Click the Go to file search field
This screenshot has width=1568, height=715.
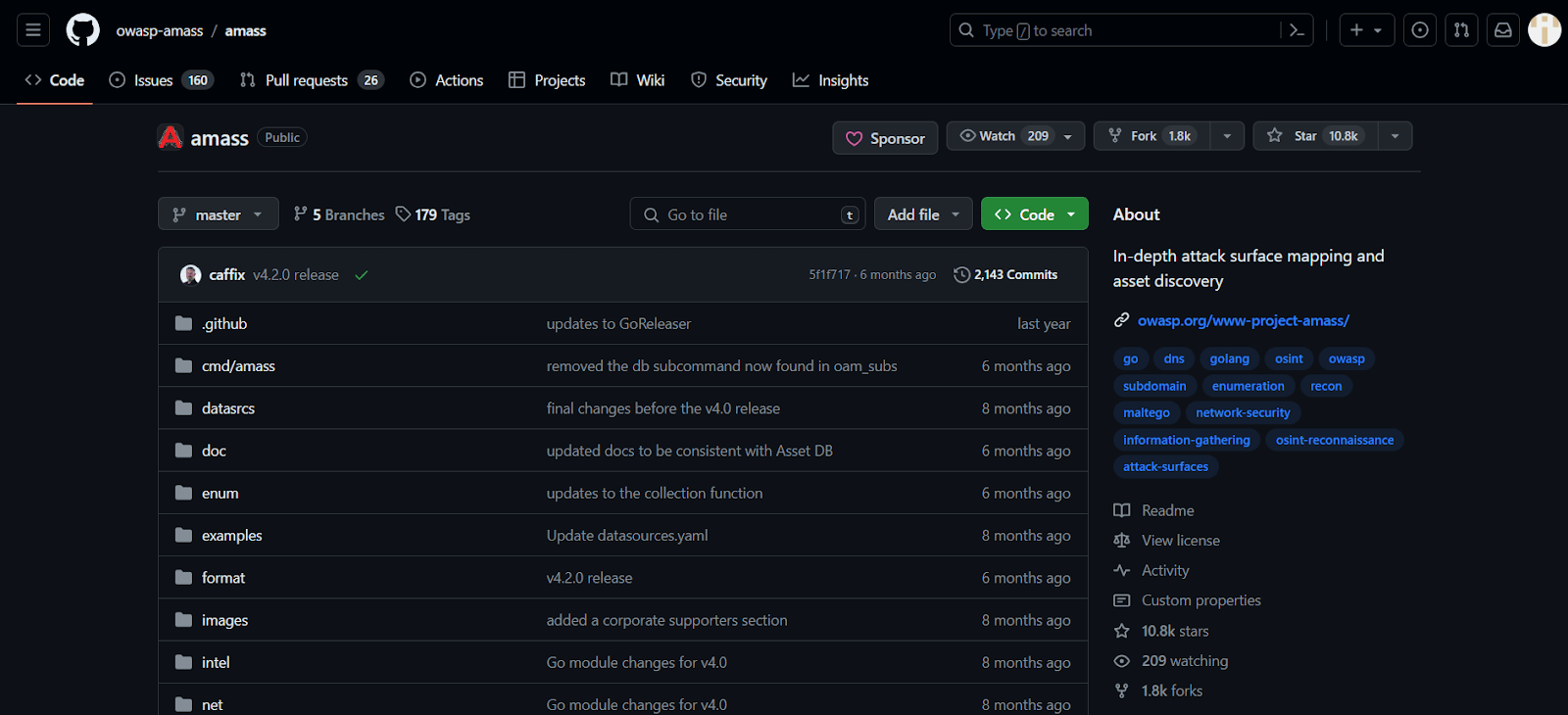tap(748, 214)
